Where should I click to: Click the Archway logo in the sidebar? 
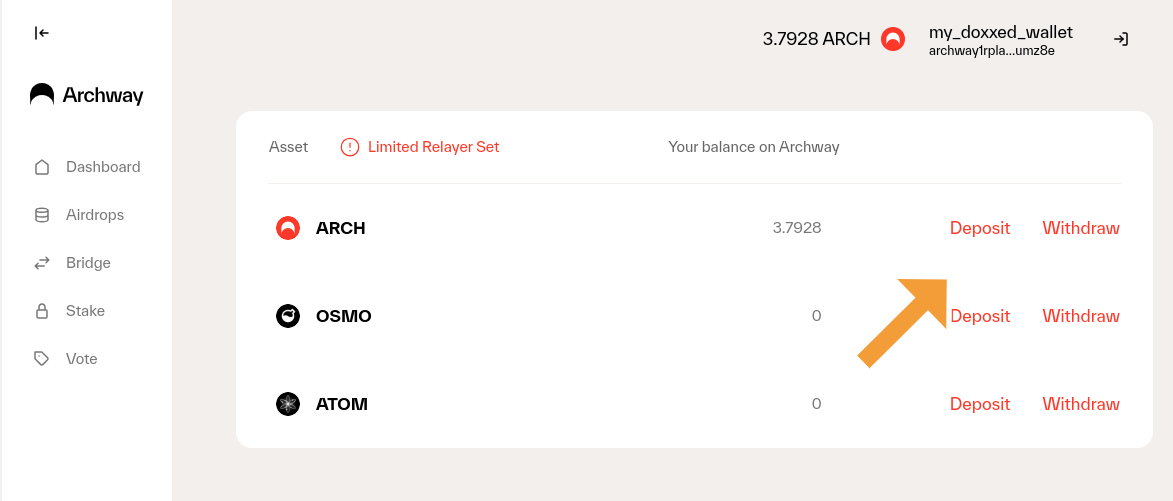click(86, 95)
